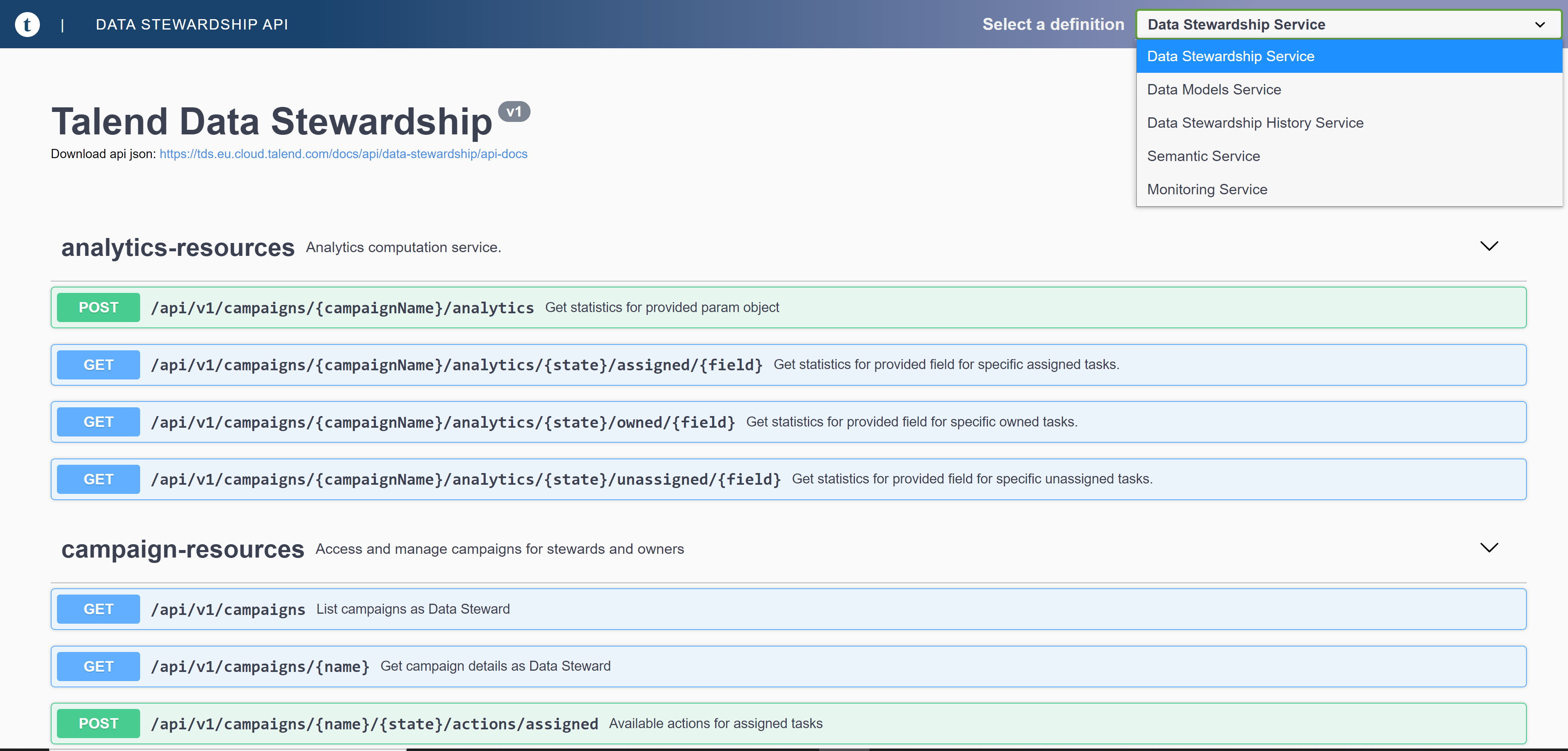Click POST campaign state assigned button
Viewport: 1568px width, 751px height.
click(98, 724)
